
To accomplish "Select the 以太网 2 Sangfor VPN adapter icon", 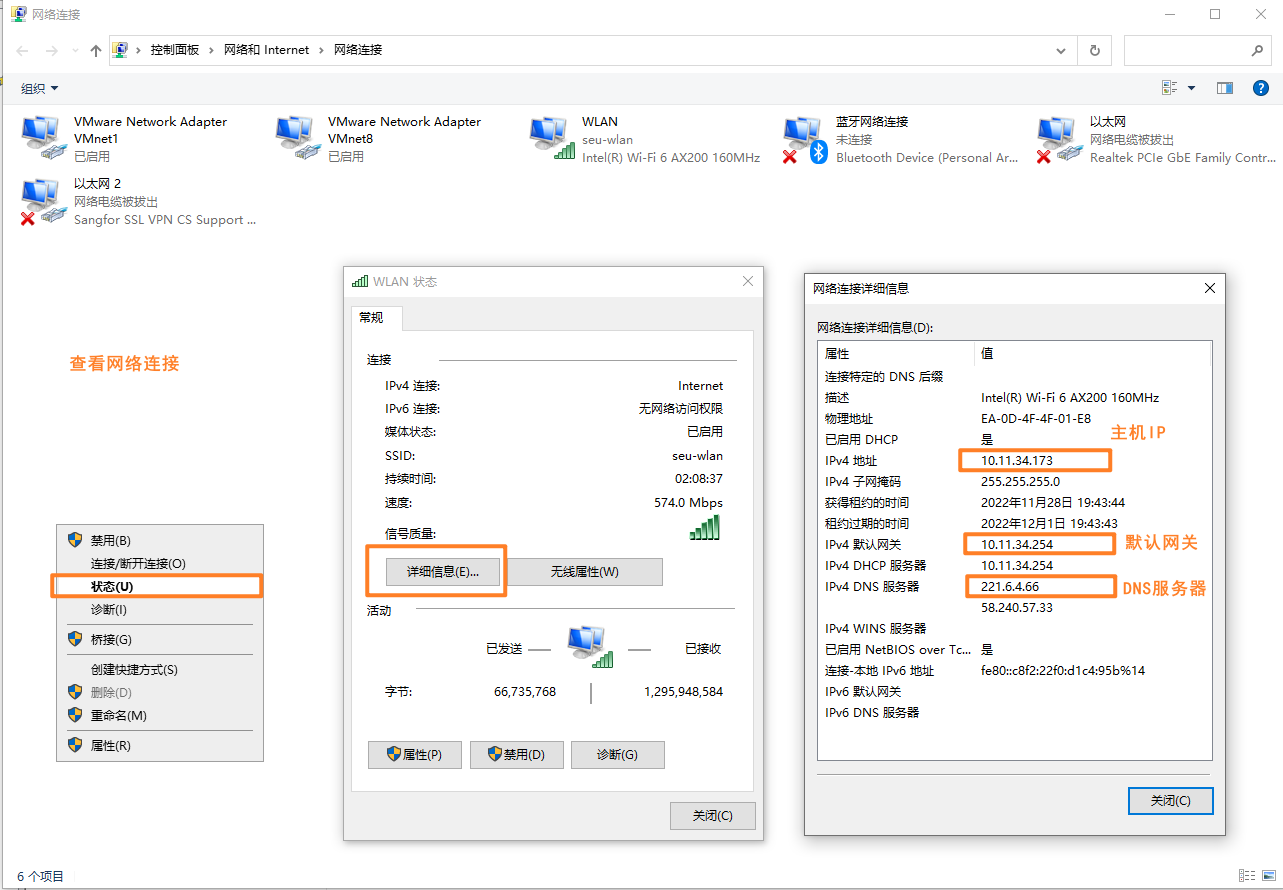I will [42, 201].
